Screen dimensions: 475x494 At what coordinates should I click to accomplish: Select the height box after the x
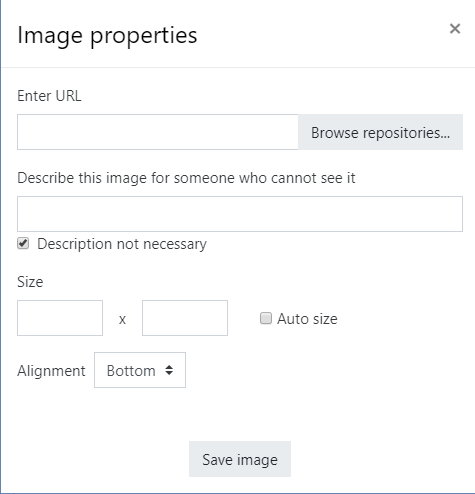pyautogui.click(x=185, y=318)
